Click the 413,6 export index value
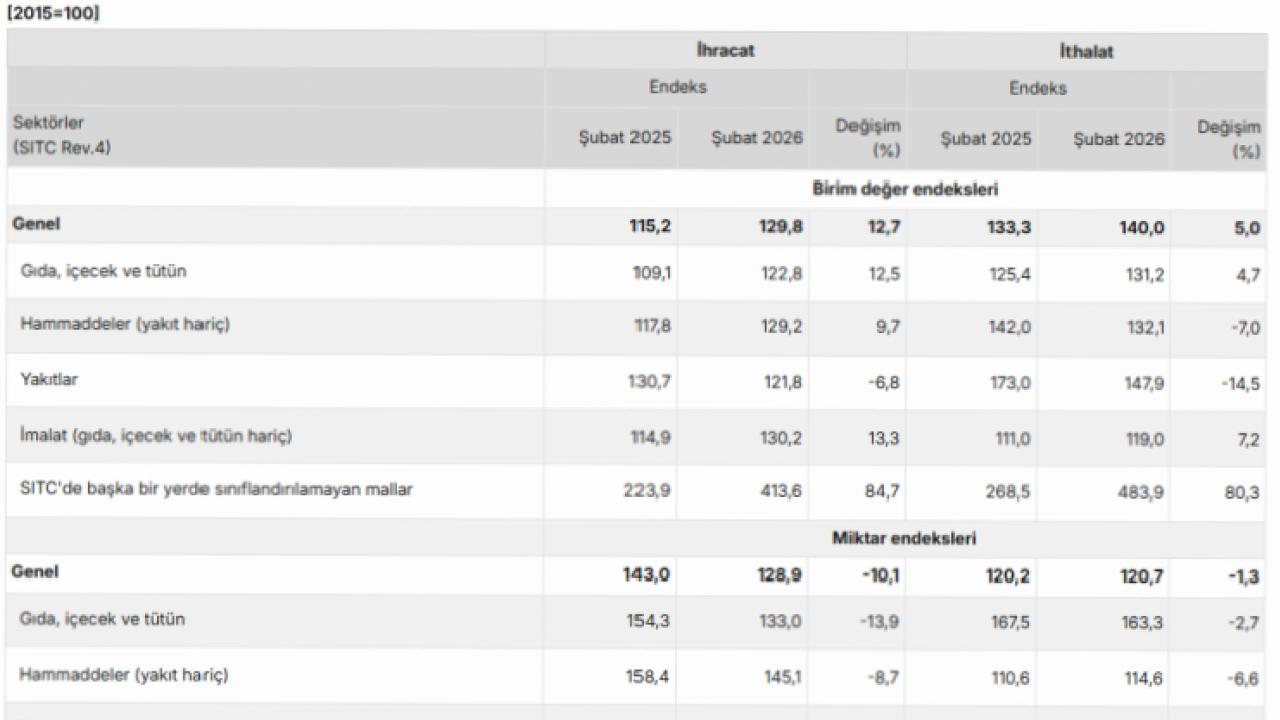This screenshot has width=1280, height=720. [x=781, y=491]
